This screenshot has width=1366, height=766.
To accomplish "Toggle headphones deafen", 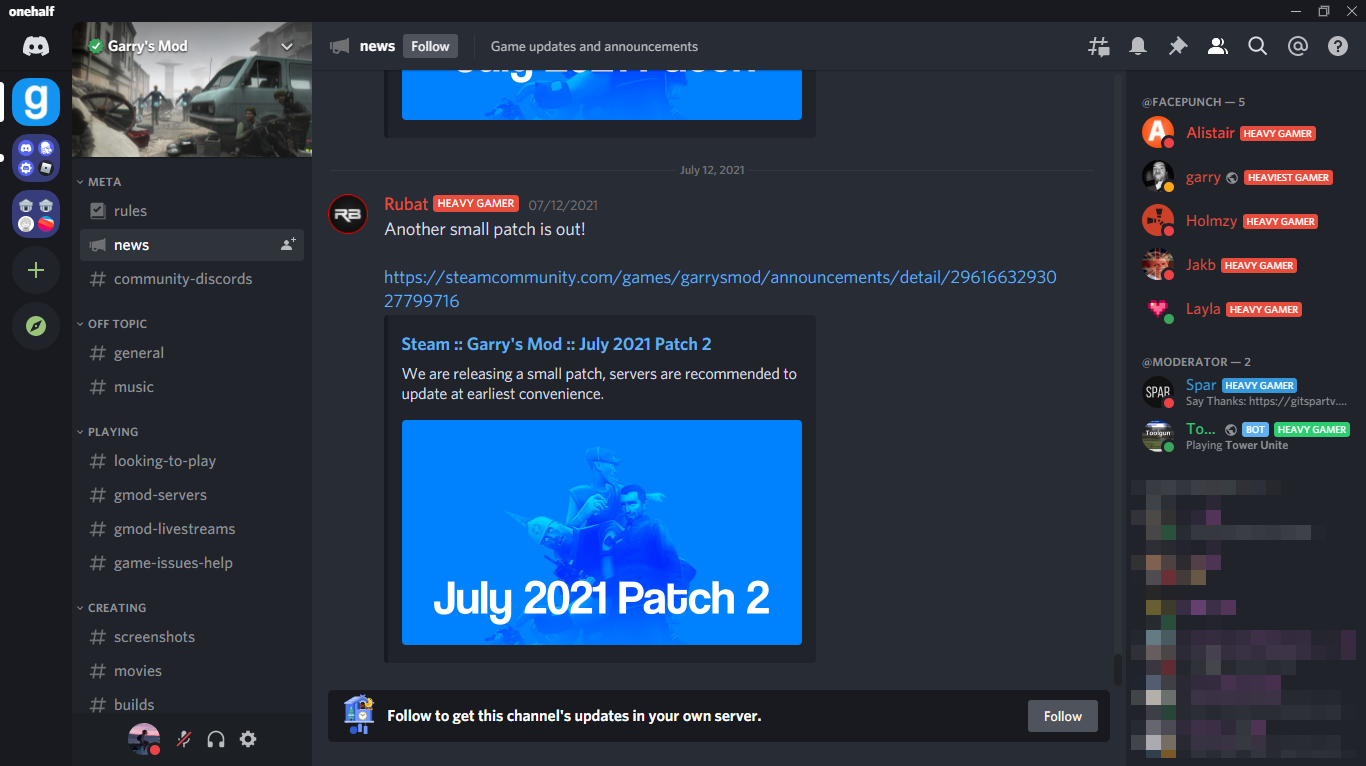I will coord(216,739).
